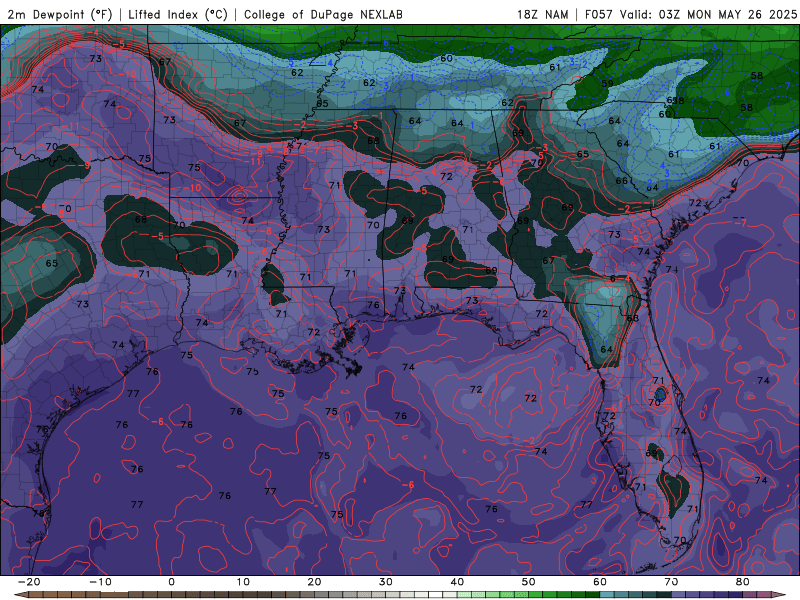The image size is (800, 600).
Task: Click the 80 label on the color scale
Action: coord(743,582)
